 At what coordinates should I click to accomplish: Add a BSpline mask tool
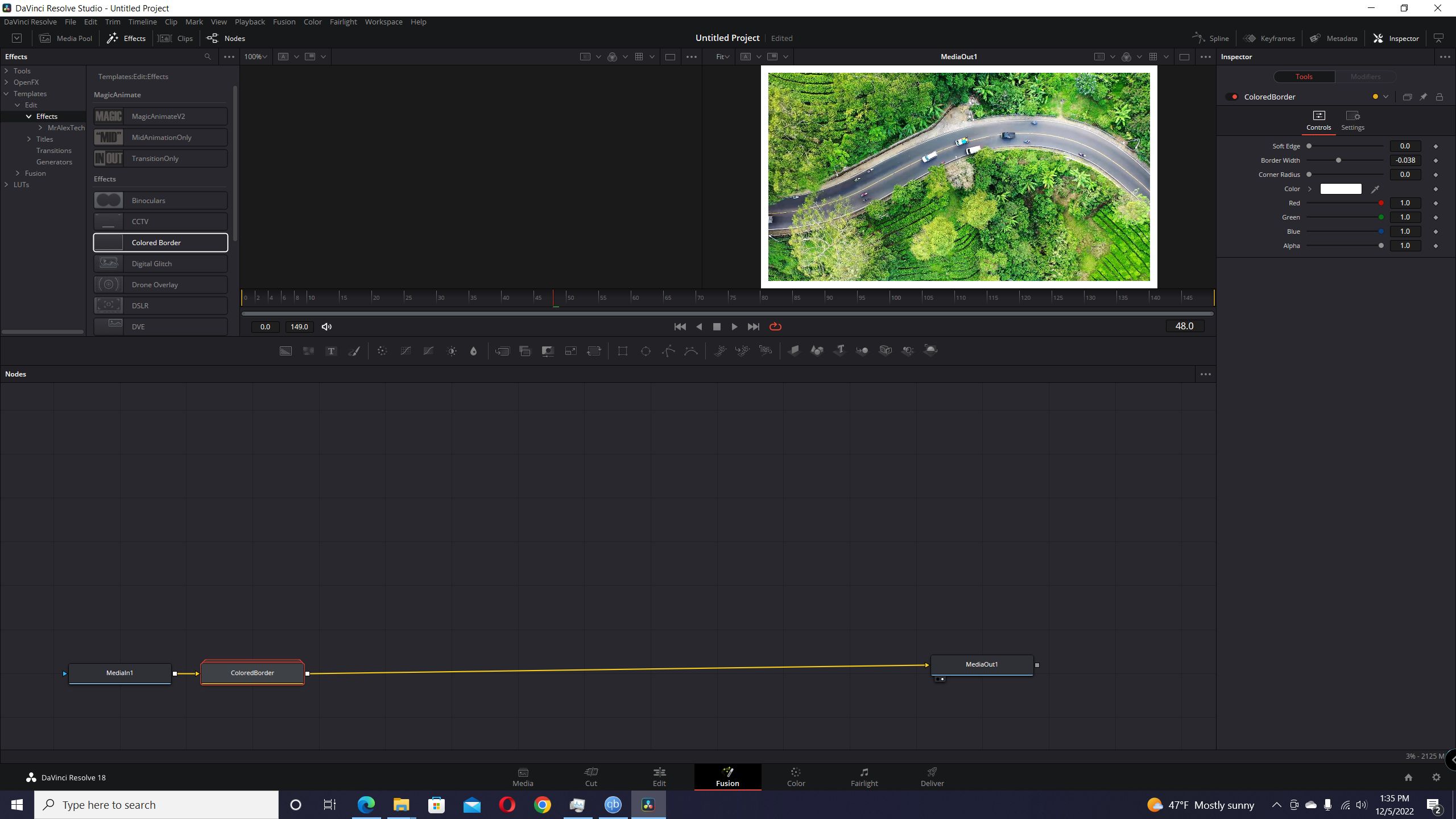click(691, 351)
